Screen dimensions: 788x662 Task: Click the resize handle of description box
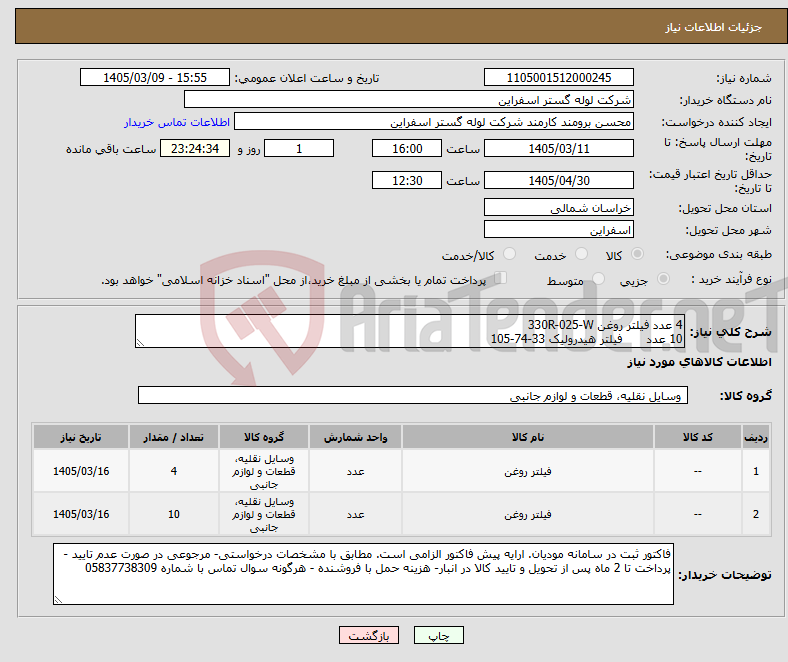[140, 343]
